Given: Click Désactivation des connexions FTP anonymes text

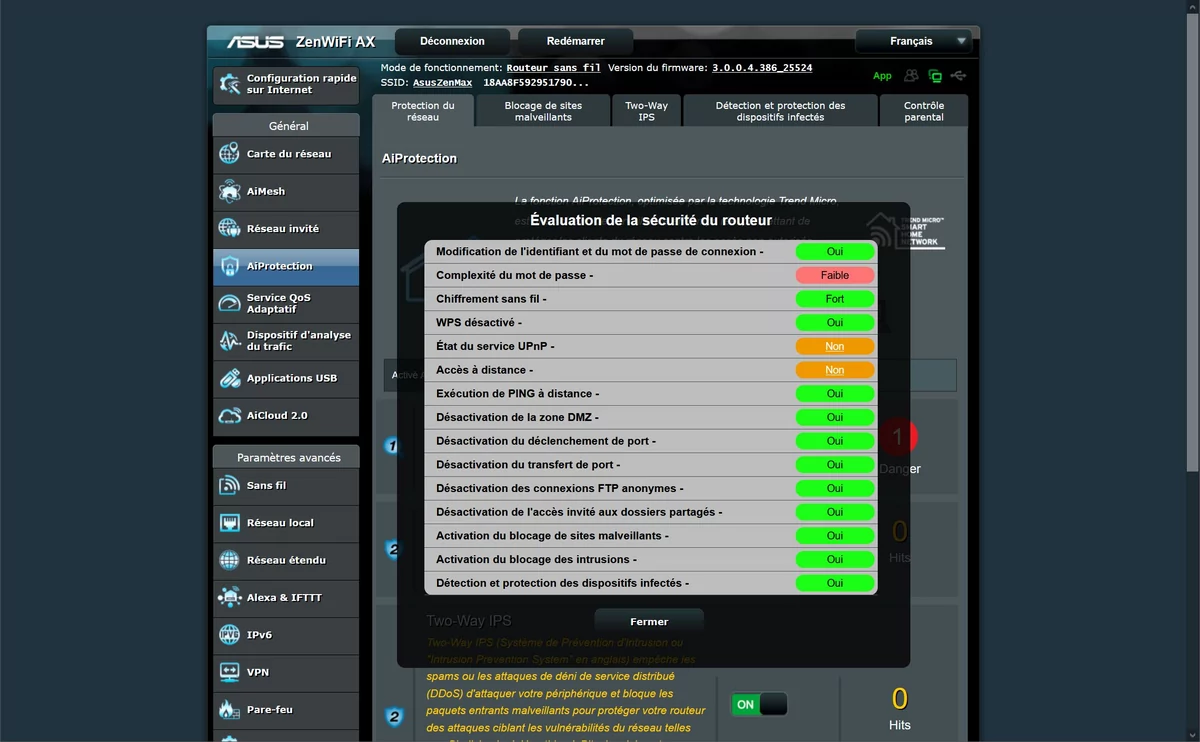Looking at the screenshot, I should click(559, 489).
